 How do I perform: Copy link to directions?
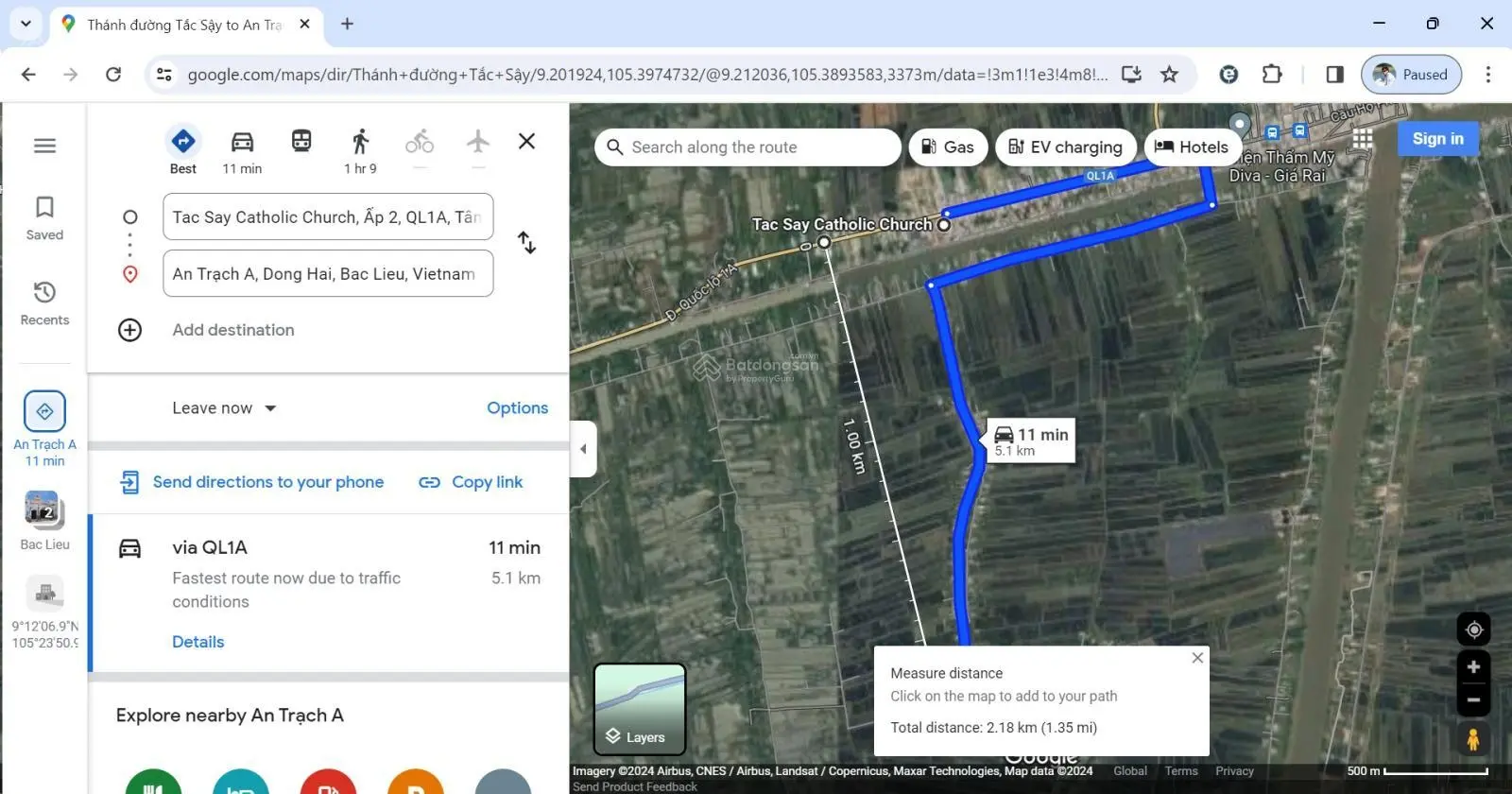click(471, 482)
